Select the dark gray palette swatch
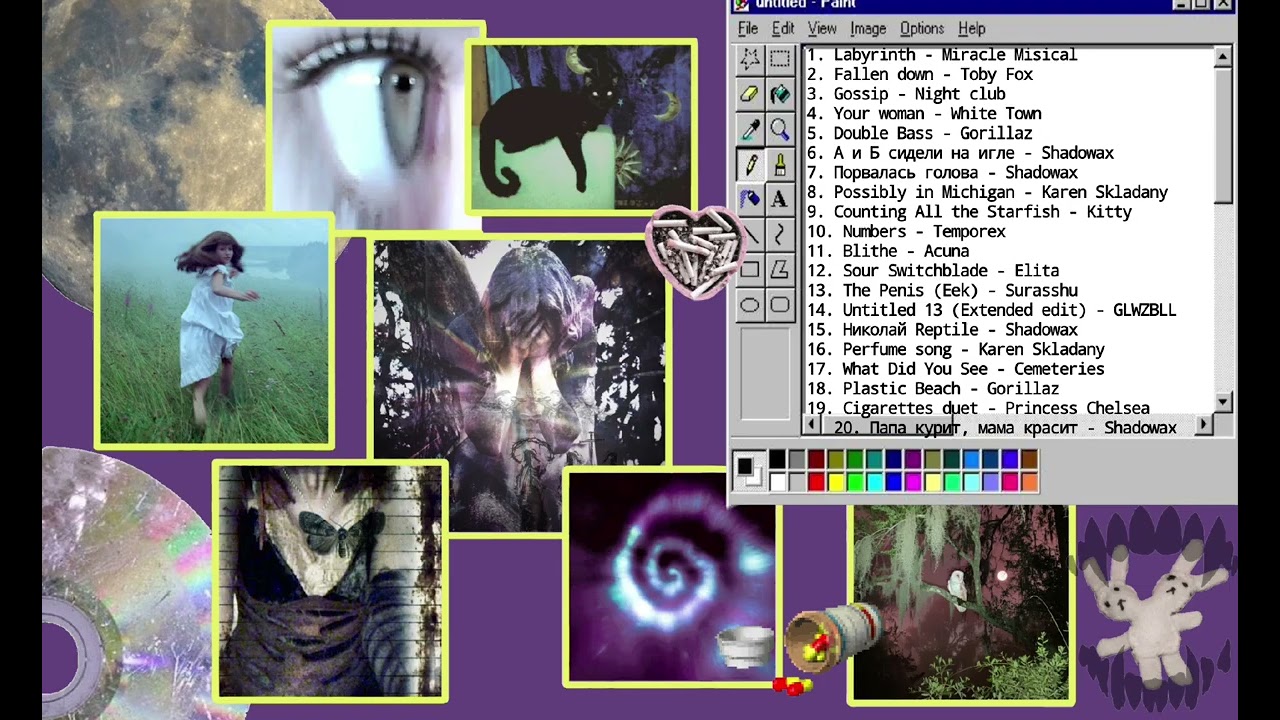Viewport: 1280px width, 720px height. point(797,459)
